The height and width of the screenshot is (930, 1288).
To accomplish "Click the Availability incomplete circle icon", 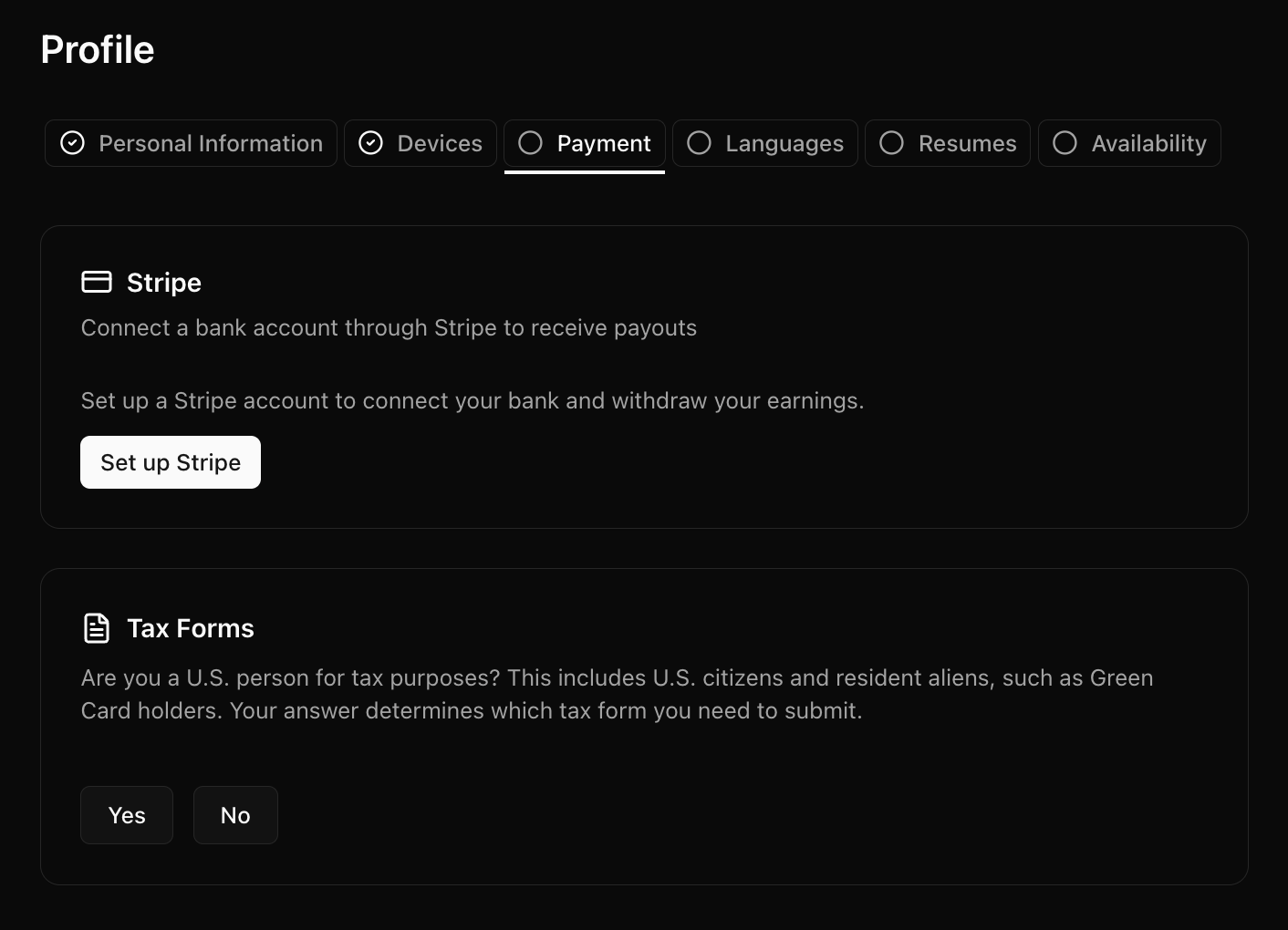I will tap(1065, 143).
